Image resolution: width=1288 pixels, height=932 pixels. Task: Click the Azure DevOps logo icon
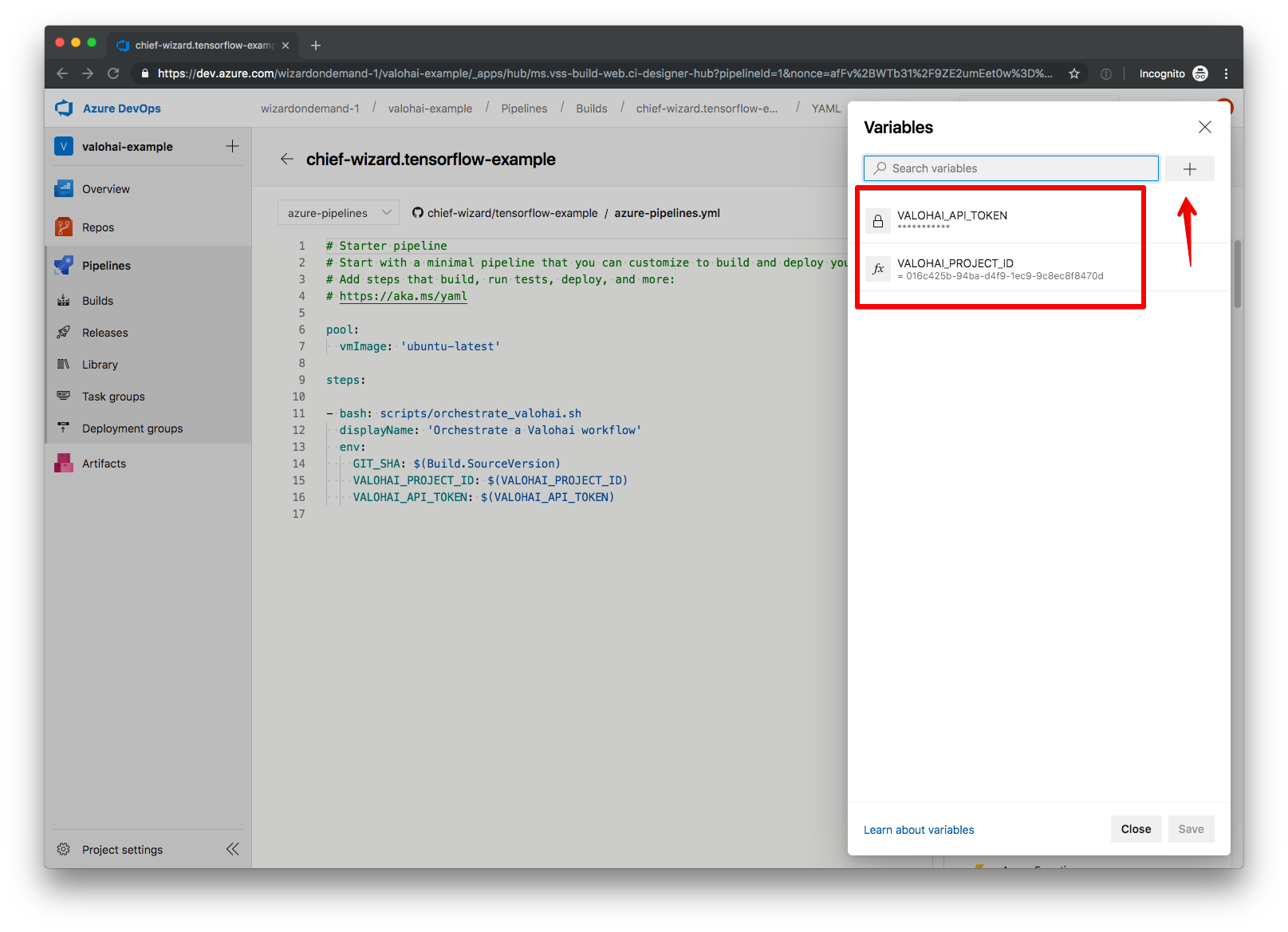pyautogui.click(x=64, y=109)
